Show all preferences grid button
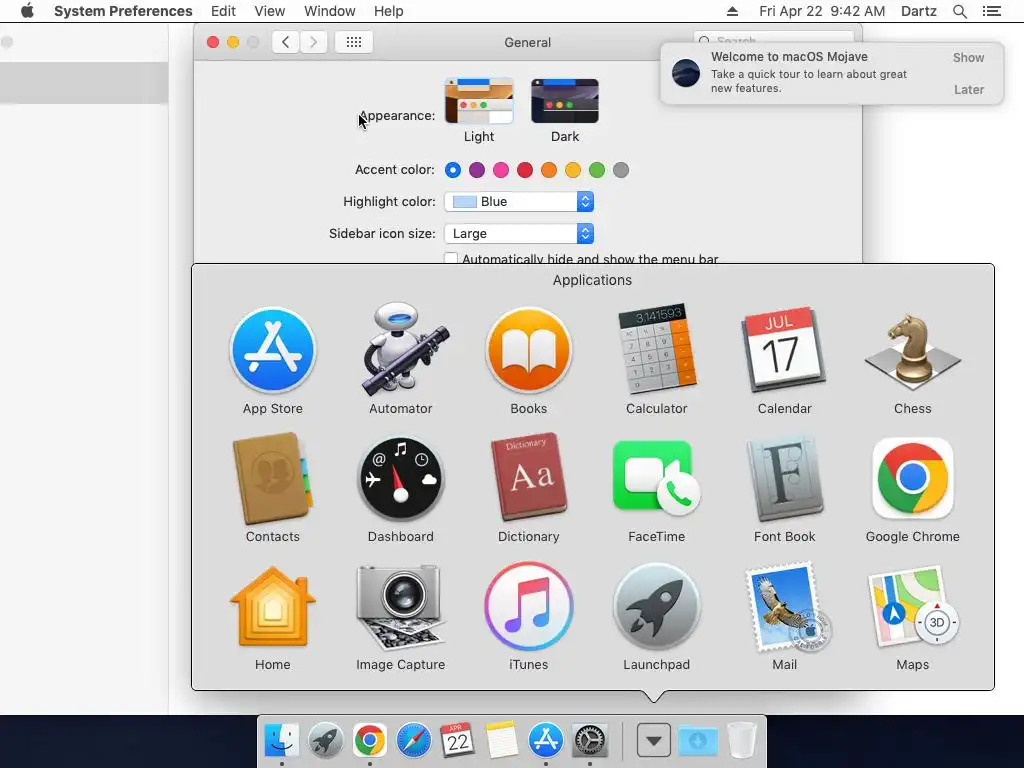Viewport: 1024px width, 768px height. (x=354, y=42)
